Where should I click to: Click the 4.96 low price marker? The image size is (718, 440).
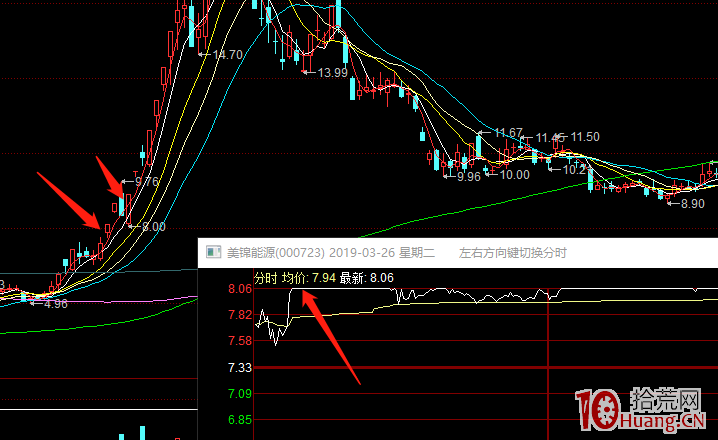(x=56, y=304)
